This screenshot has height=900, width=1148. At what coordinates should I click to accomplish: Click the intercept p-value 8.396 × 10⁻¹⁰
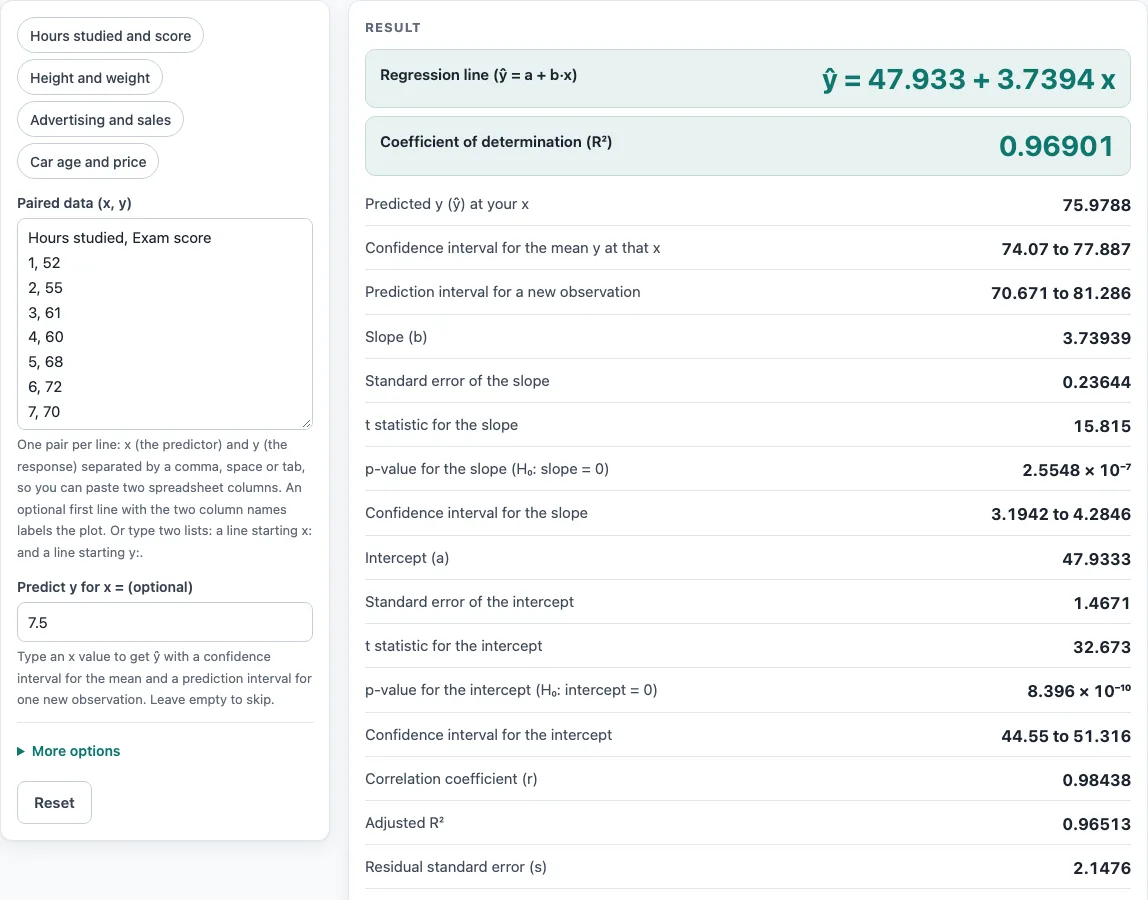tap(1079, 691)
